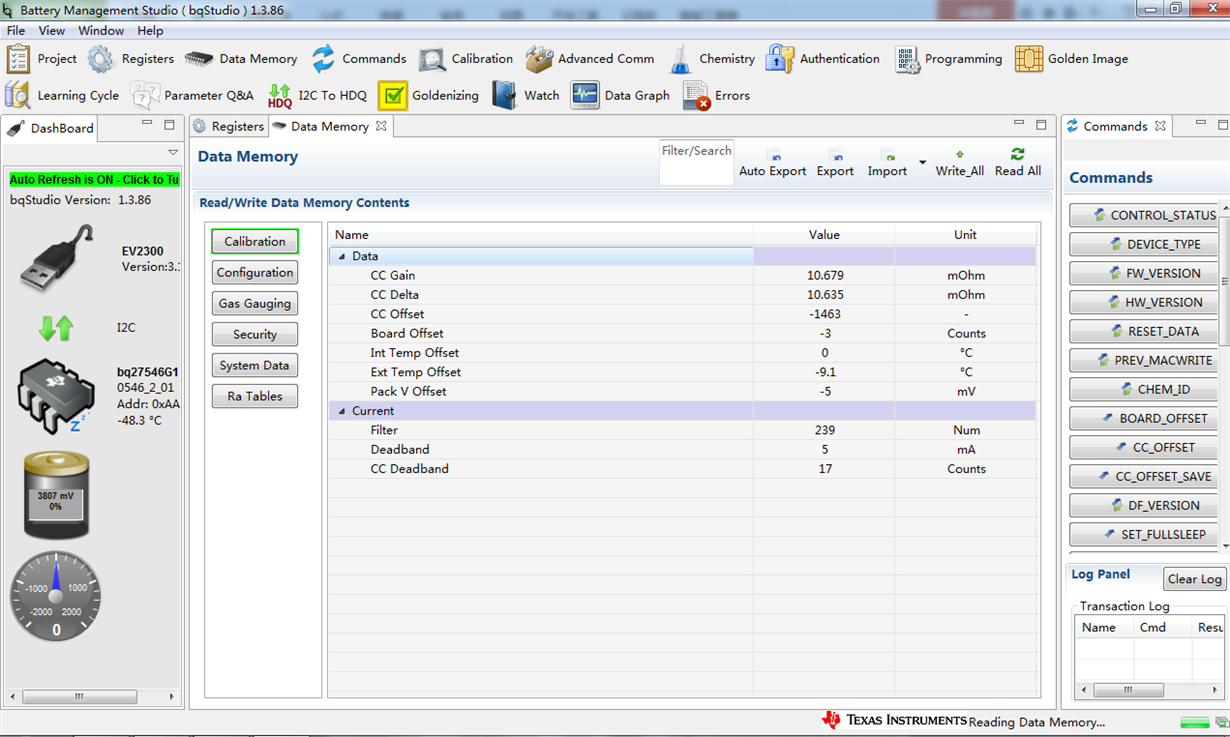Image resolution: width=1230 pixels, height=737 pixels.
Task: Click the Export icon in Data Memory
Action: (x=835, y=155)
